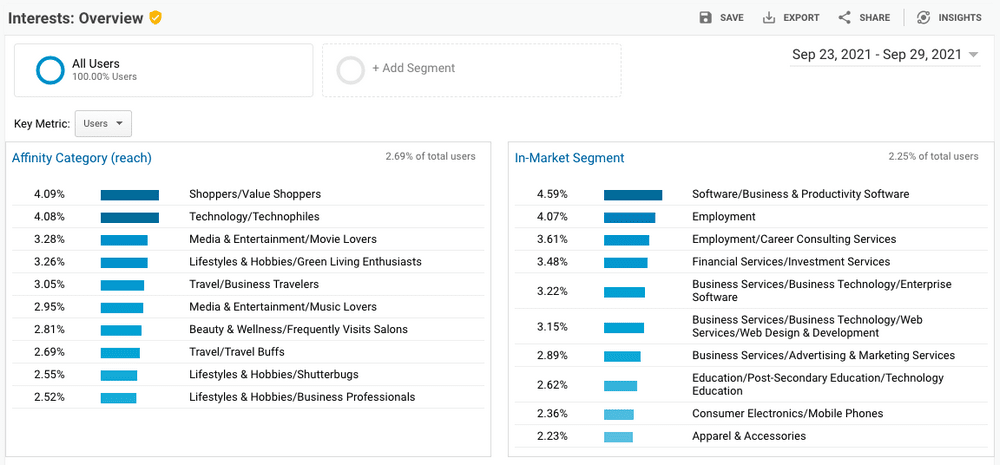
Task: Click the Interests: Overview page title
Action: tap(75, 18)
